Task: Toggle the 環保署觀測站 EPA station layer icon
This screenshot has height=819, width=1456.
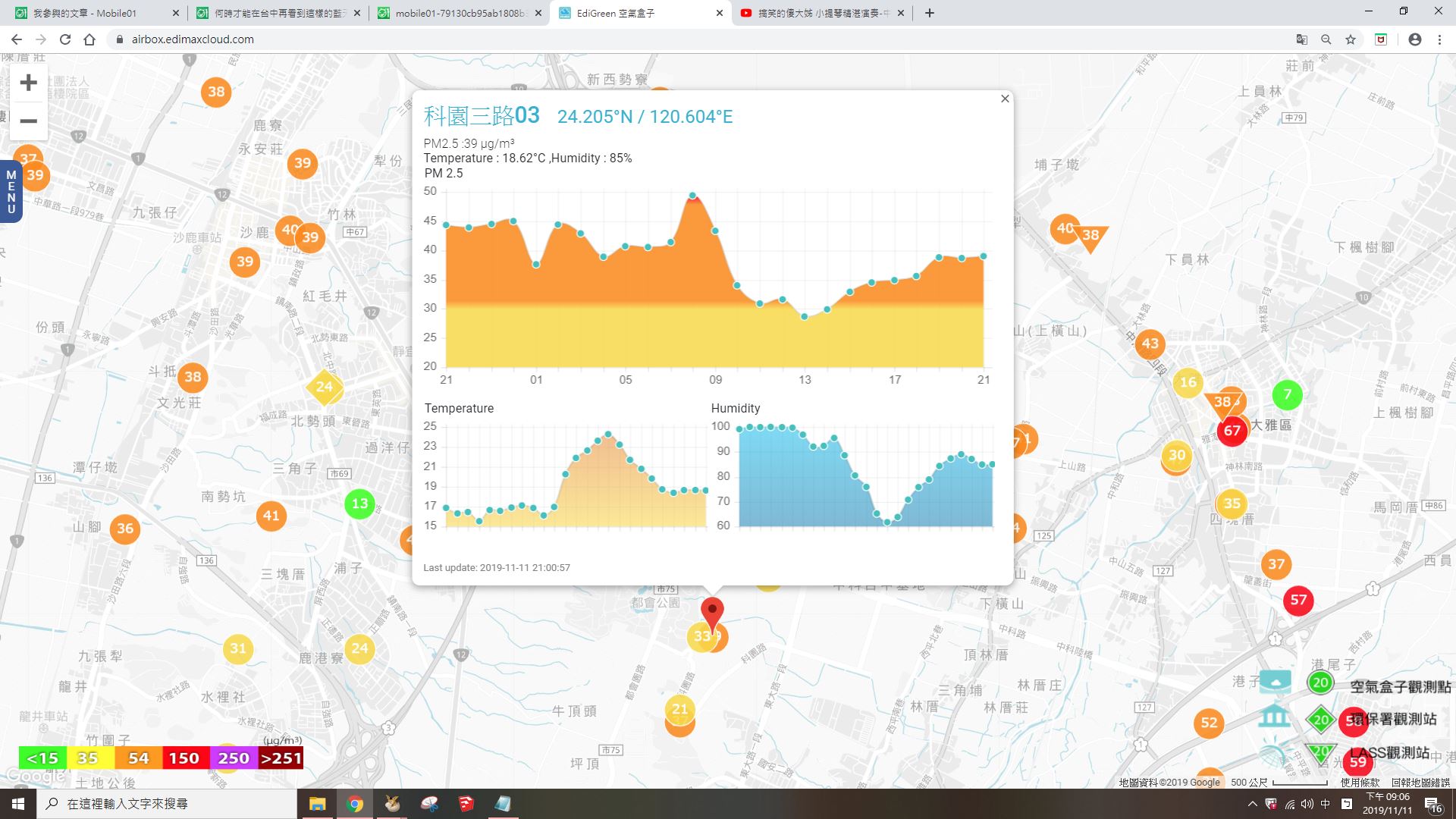Action: [x=1275, y=715]
